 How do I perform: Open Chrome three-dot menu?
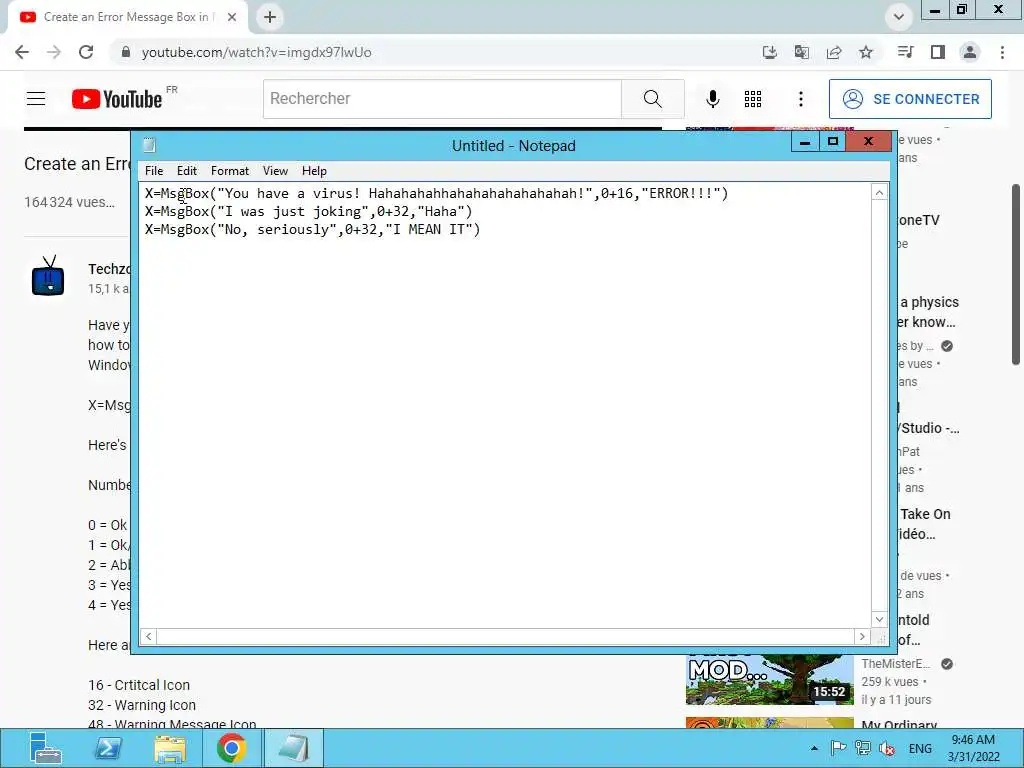(1002, 52)
